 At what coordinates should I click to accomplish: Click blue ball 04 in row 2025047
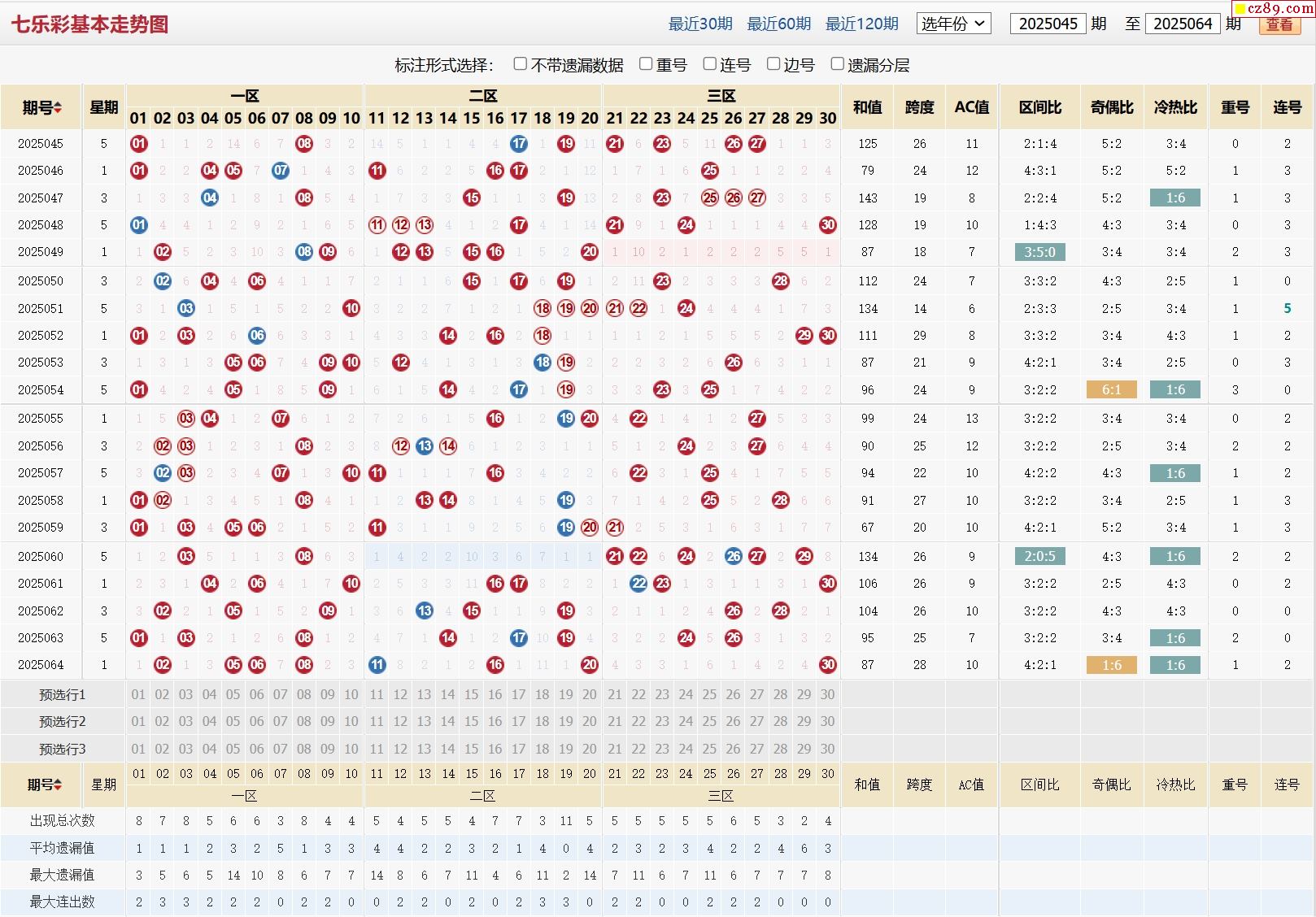click(x=210, y=198)
